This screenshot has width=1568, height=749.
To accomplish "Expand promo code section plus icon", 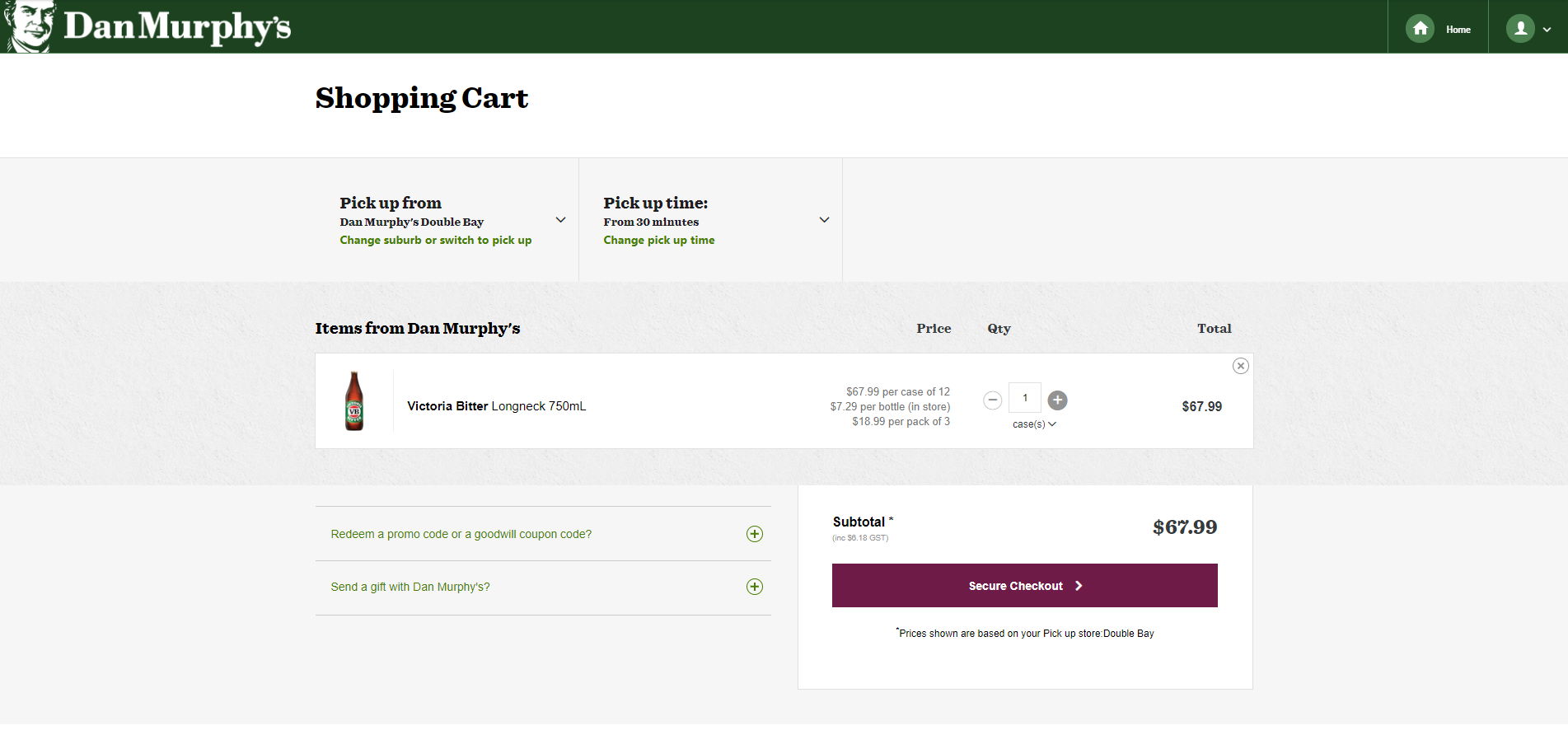I will (754, 534).
